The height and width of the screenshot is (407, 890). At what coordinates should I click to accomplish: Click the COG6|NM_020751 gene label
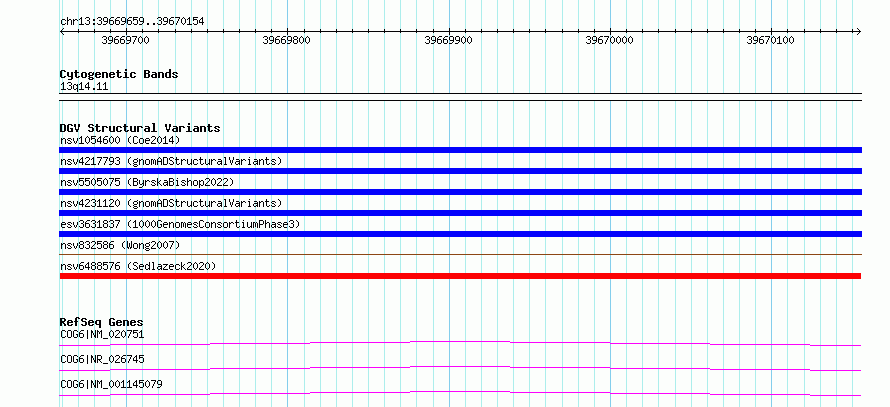coord(102,334)
